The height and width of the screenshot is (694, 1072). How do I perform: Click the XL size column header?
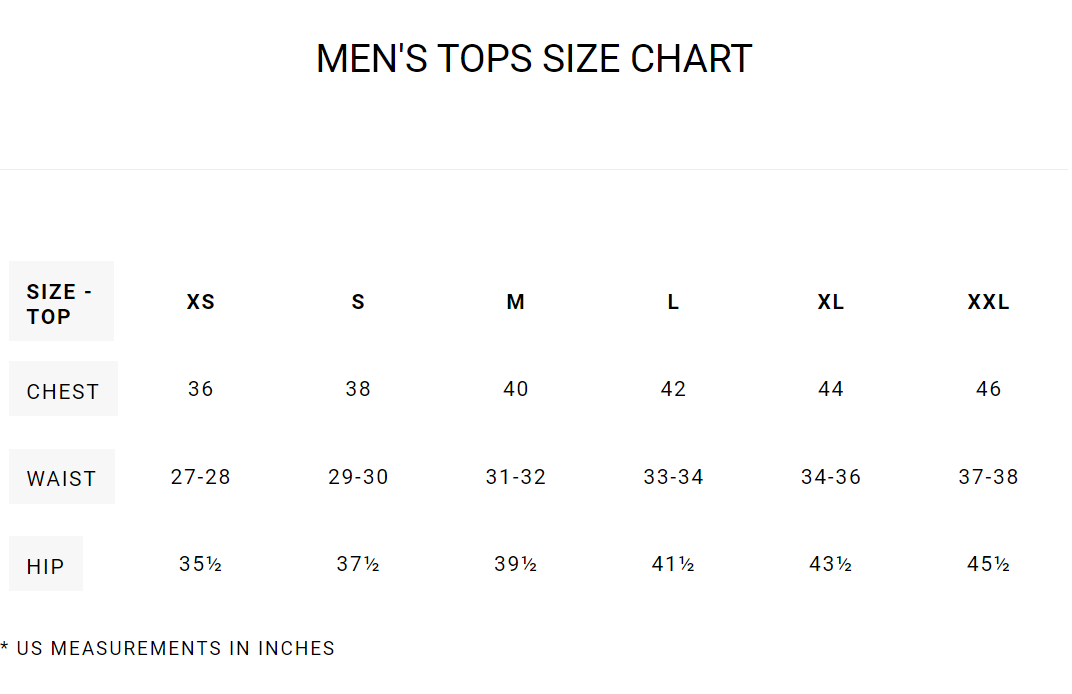pos(831,302)
